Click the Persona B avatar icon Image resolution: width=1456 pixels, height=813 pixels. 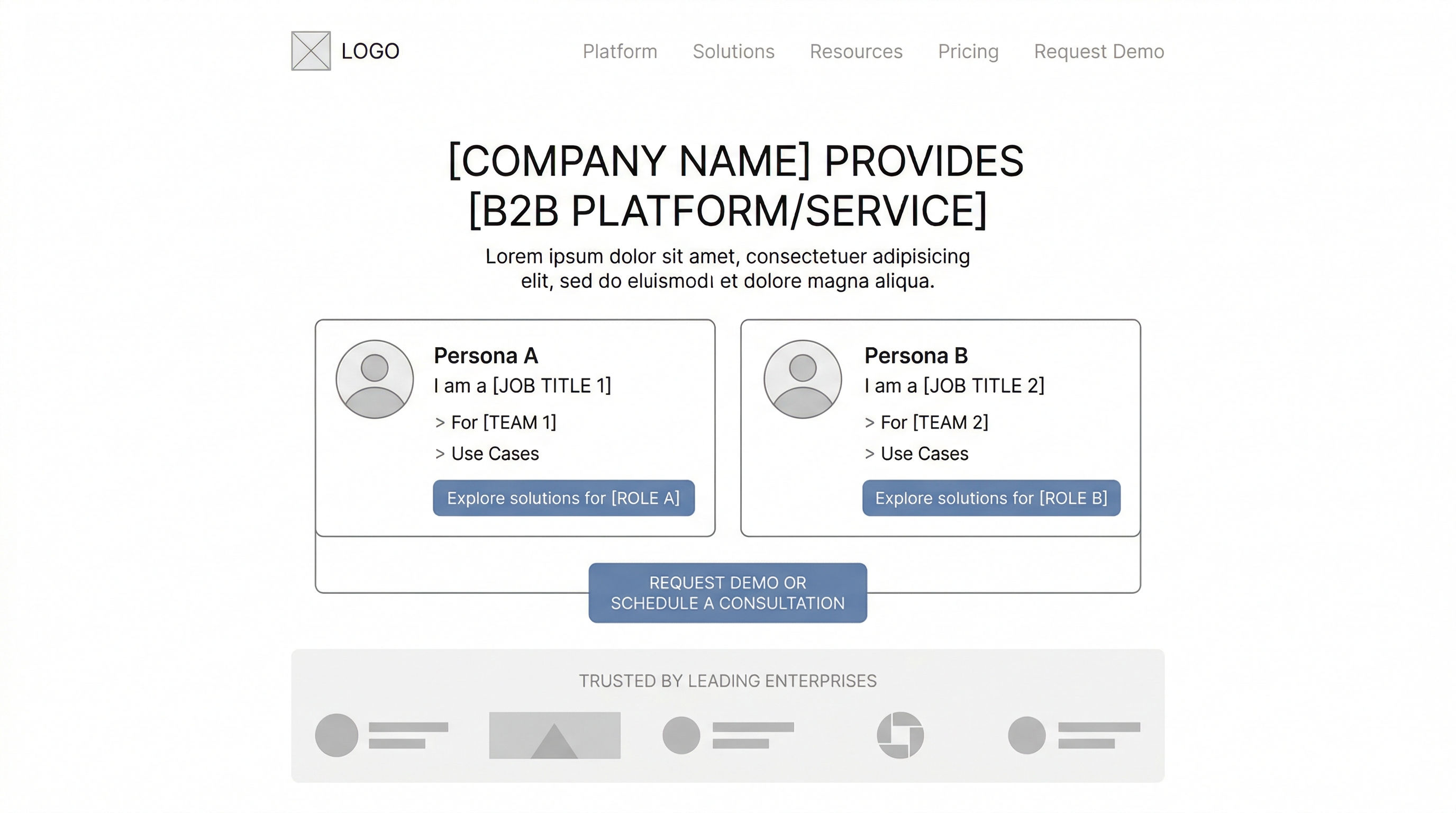(802, 379)
